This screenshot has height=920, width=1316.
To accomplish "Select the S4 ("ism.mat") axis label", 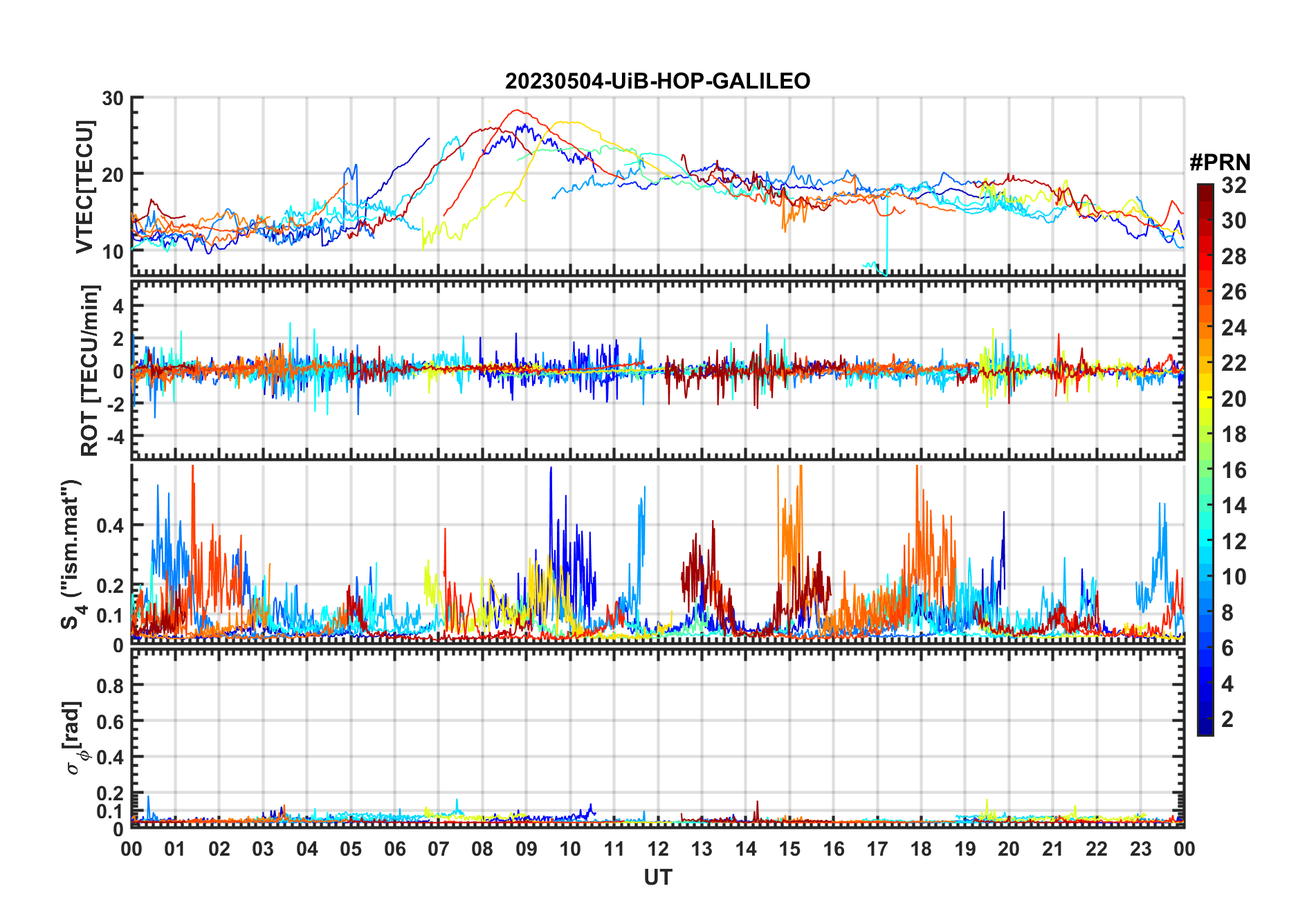I will (72, 555).
